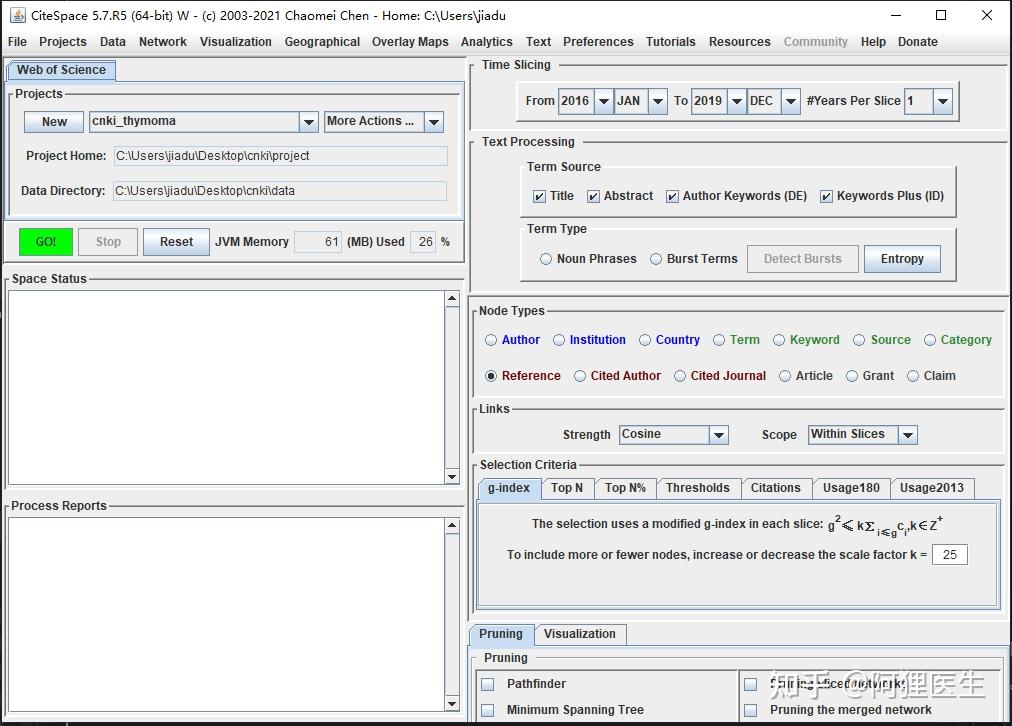Open the Preferences menu
The height and width of the screenshot is (726, 1012).
[598, 42]
